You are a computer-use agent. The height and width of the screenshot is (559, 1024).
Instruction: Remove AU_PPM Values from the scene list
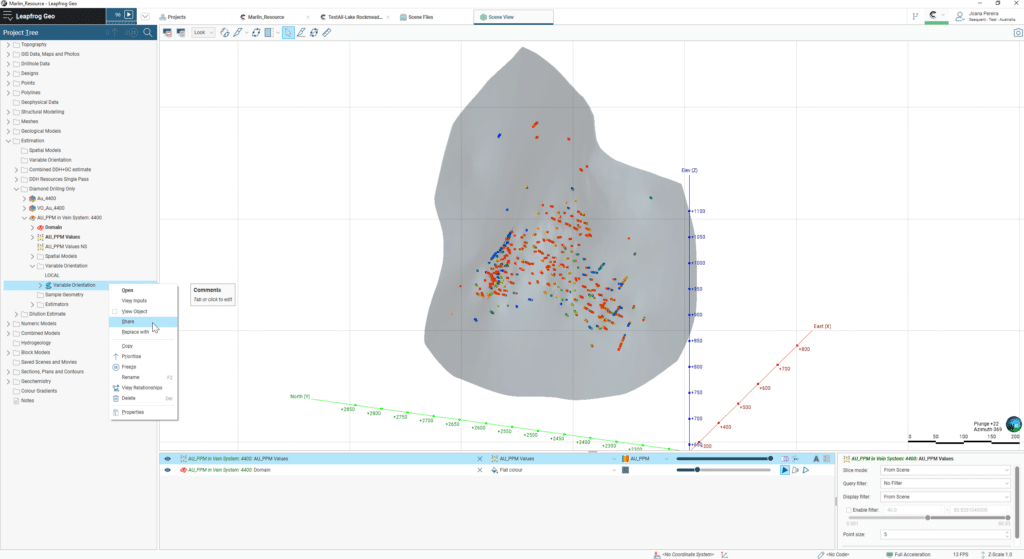pos(479,458)
